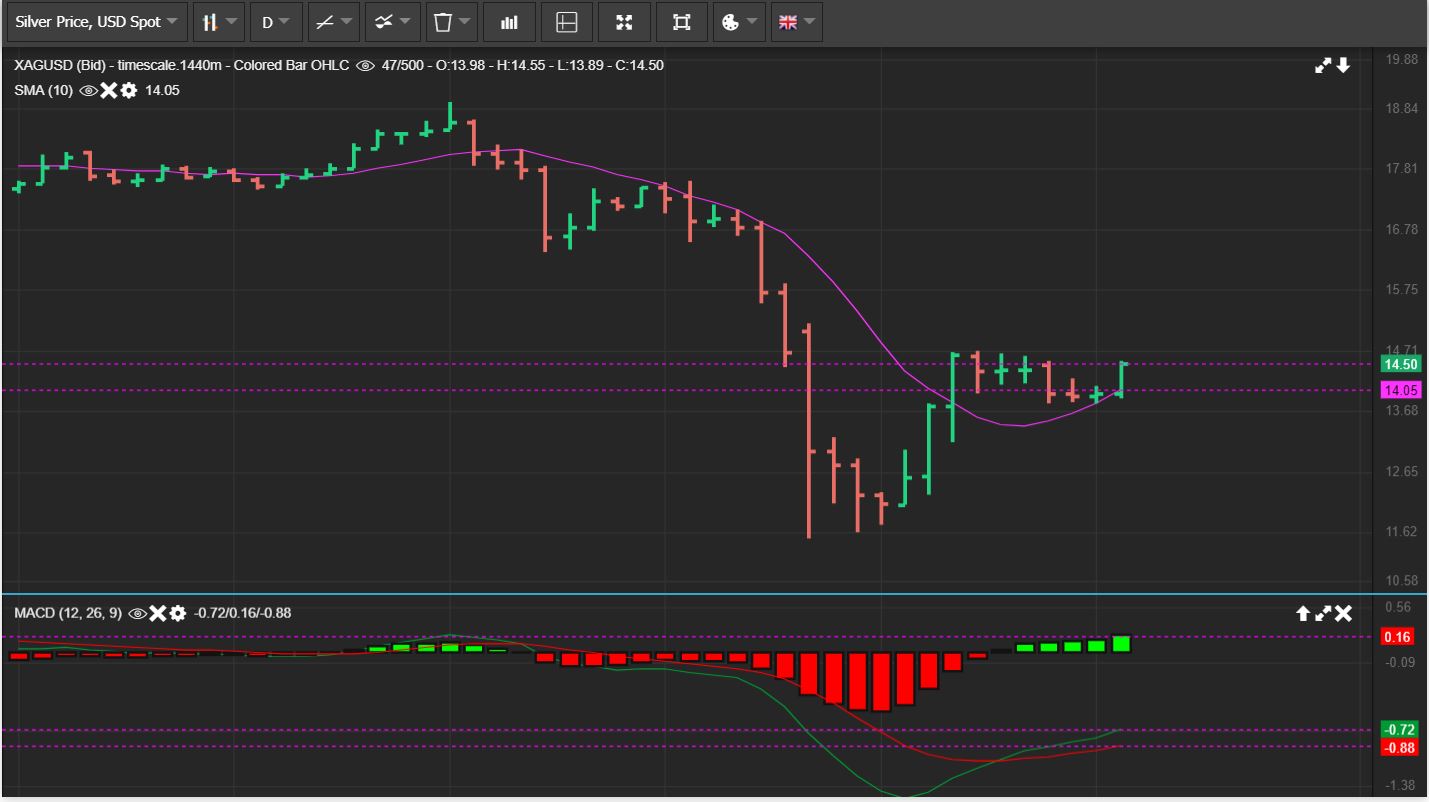Click the -0.09 MACD axis value
This screenshot has height=802, width=1429.
[x=1400, y=661]
